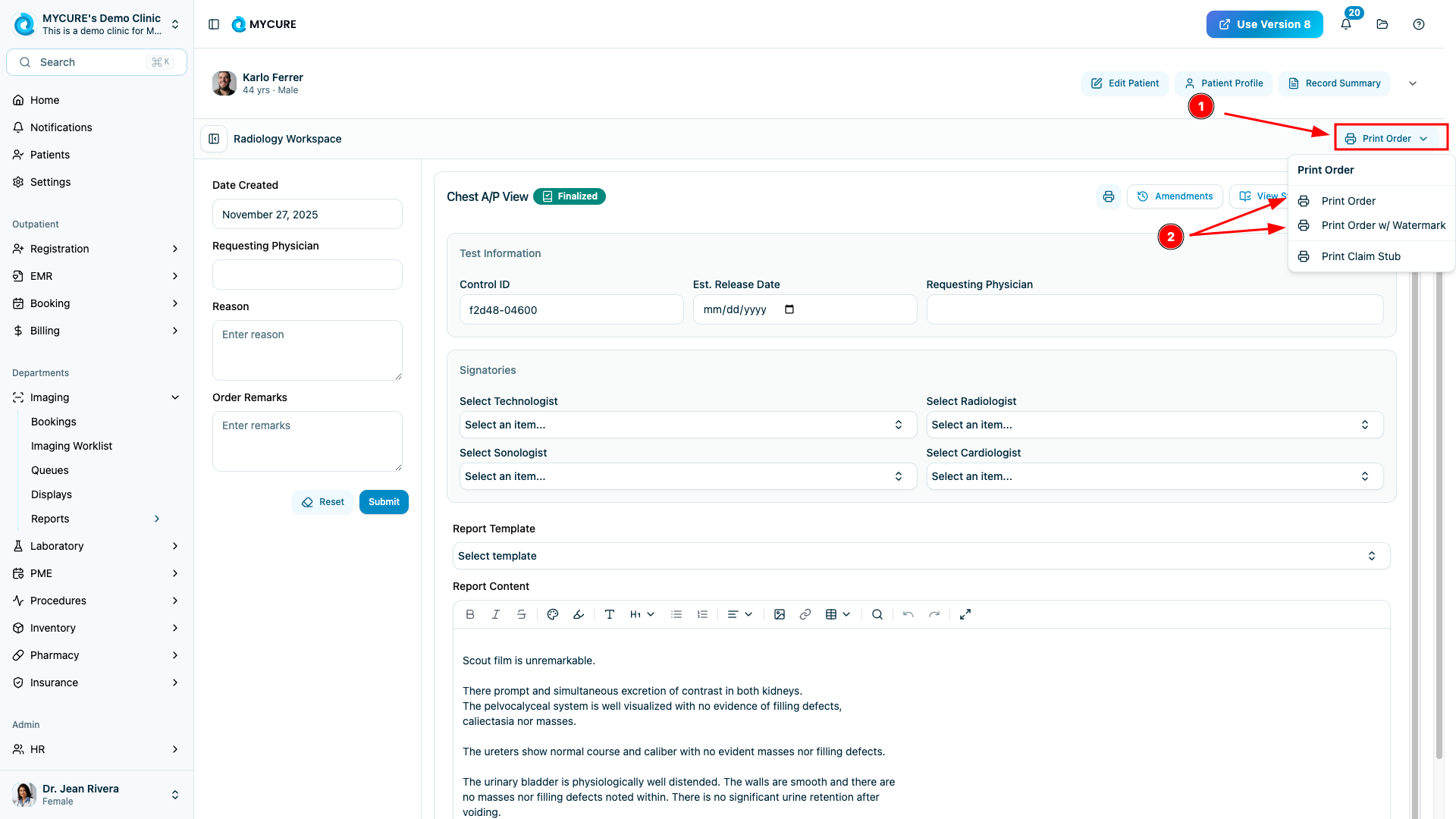Choose Print Claim Stub menu item
Viewport: 1456px width, 819px height.
coord(1360,256)
